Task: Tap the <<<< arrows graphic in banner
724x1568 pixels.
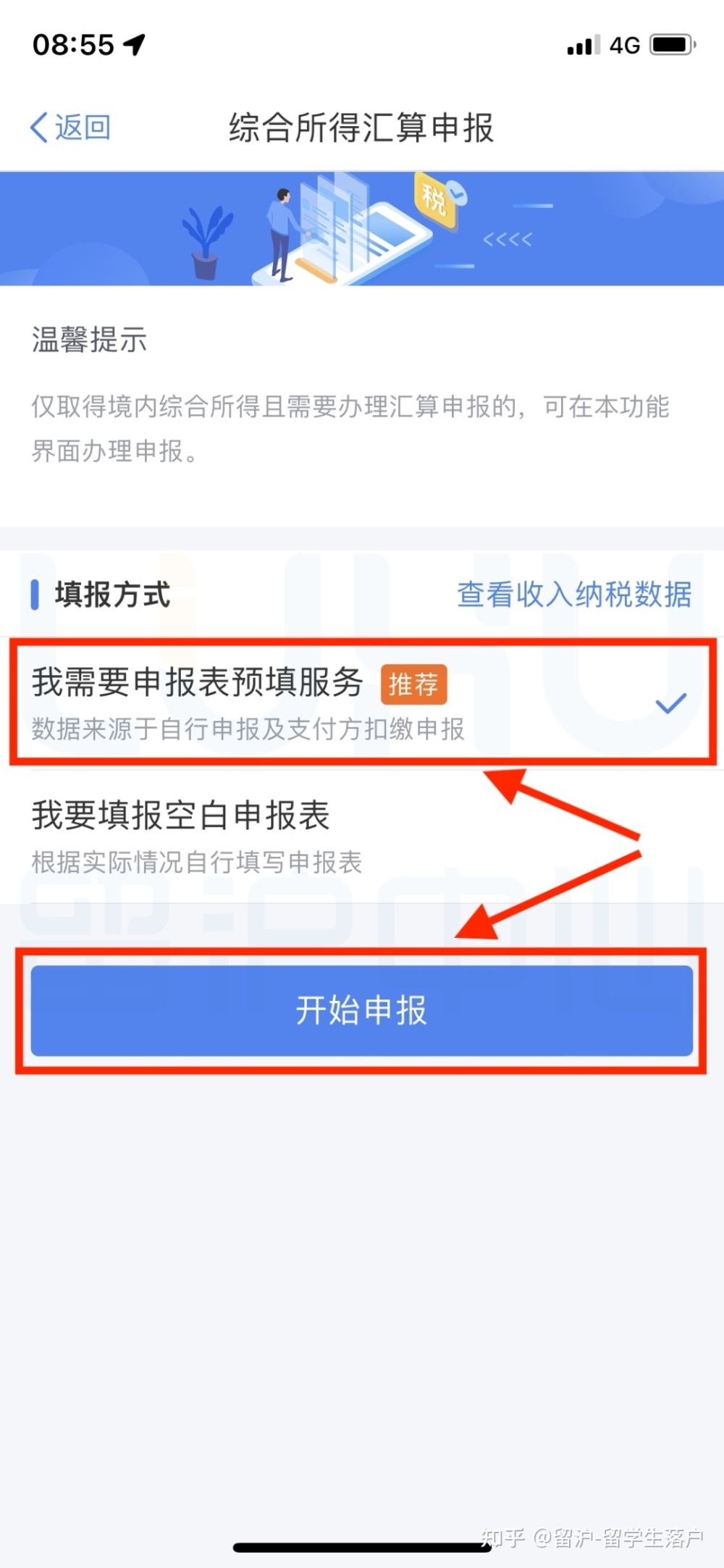Action: [508, 240]
